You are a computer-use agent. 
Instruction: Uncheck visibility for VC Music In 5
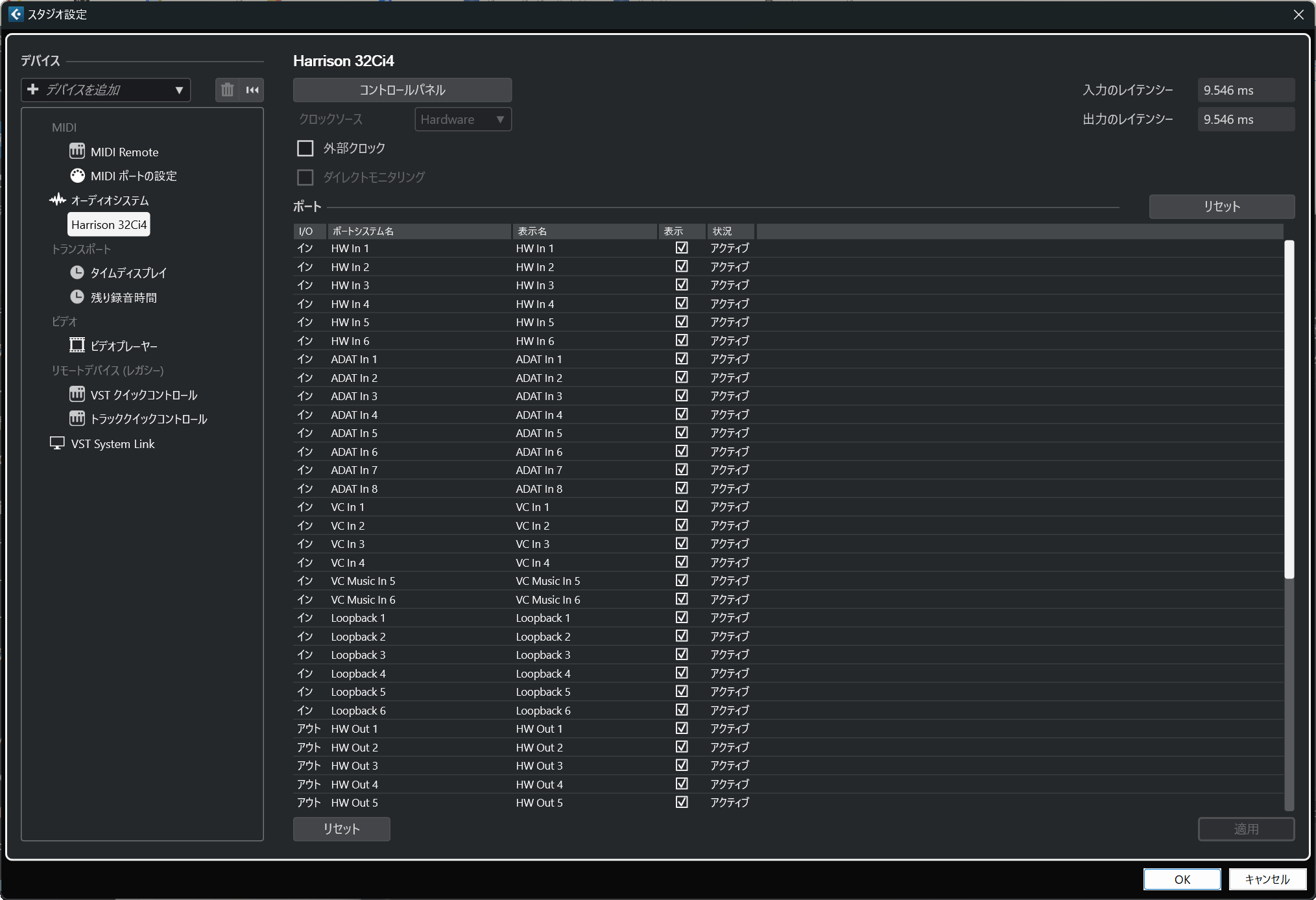[x=682, y=580]
